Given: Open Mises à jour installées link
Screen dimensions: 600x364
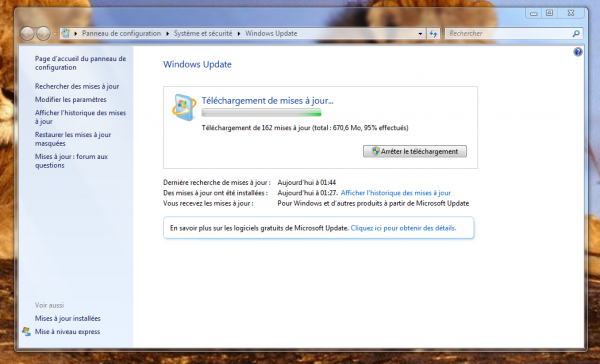Looking at the screenshot, I should click(68, 318).
